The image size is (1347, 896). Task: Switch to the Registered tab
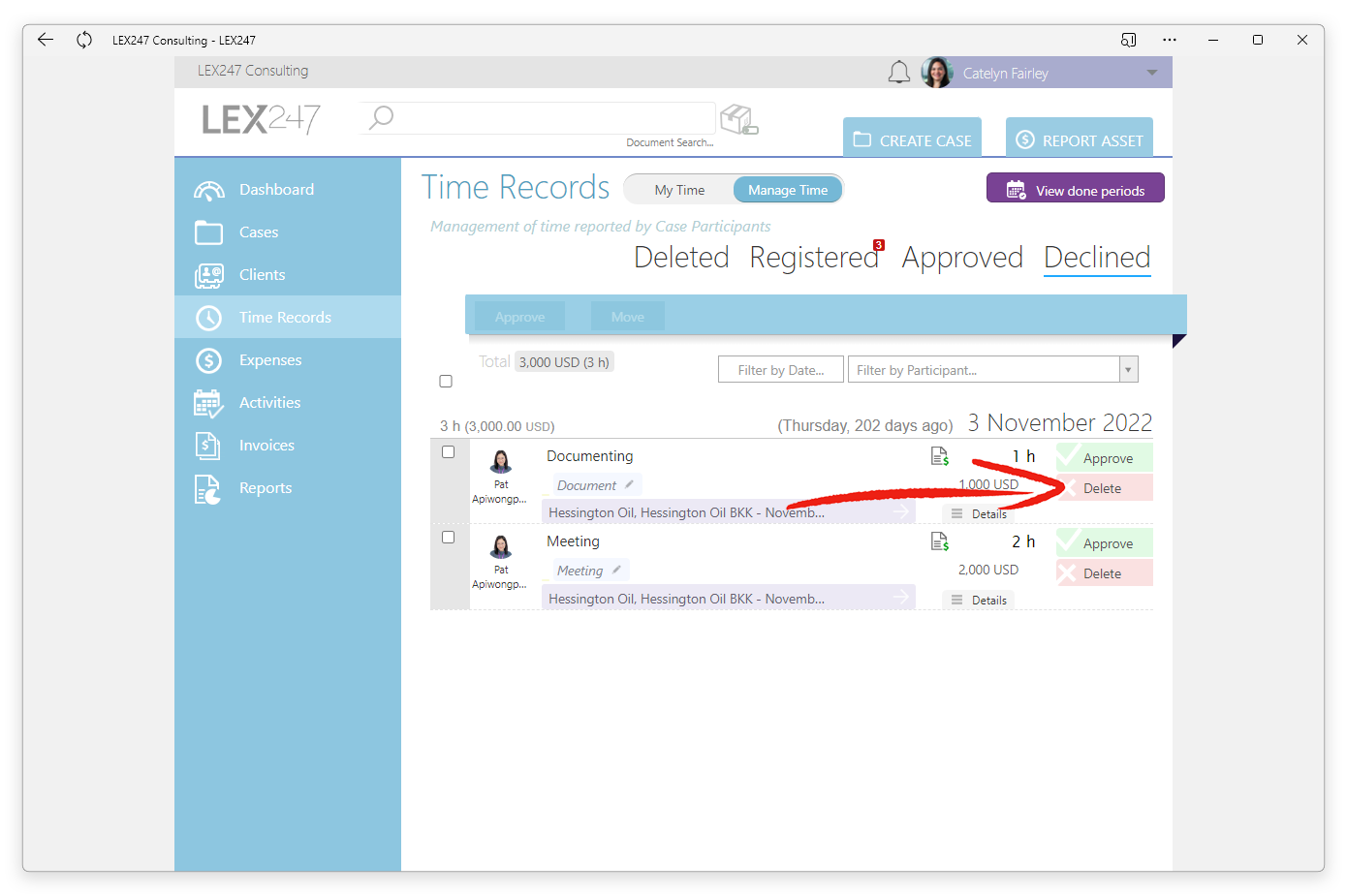pyautogui.click(x=814, y=258)
